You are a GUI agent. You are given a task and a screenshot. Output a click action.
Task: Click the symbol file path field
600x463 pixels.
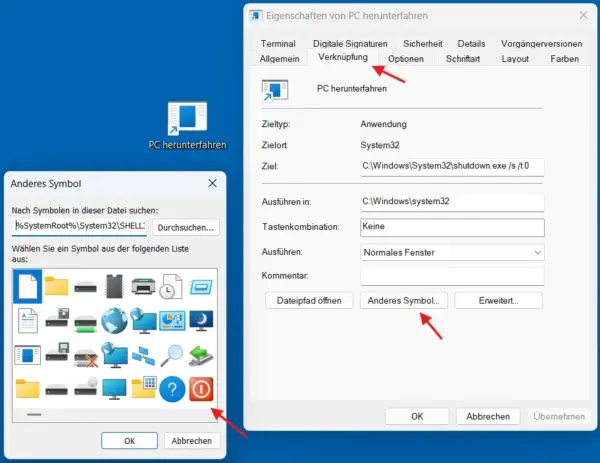click(x=80, y=226)
